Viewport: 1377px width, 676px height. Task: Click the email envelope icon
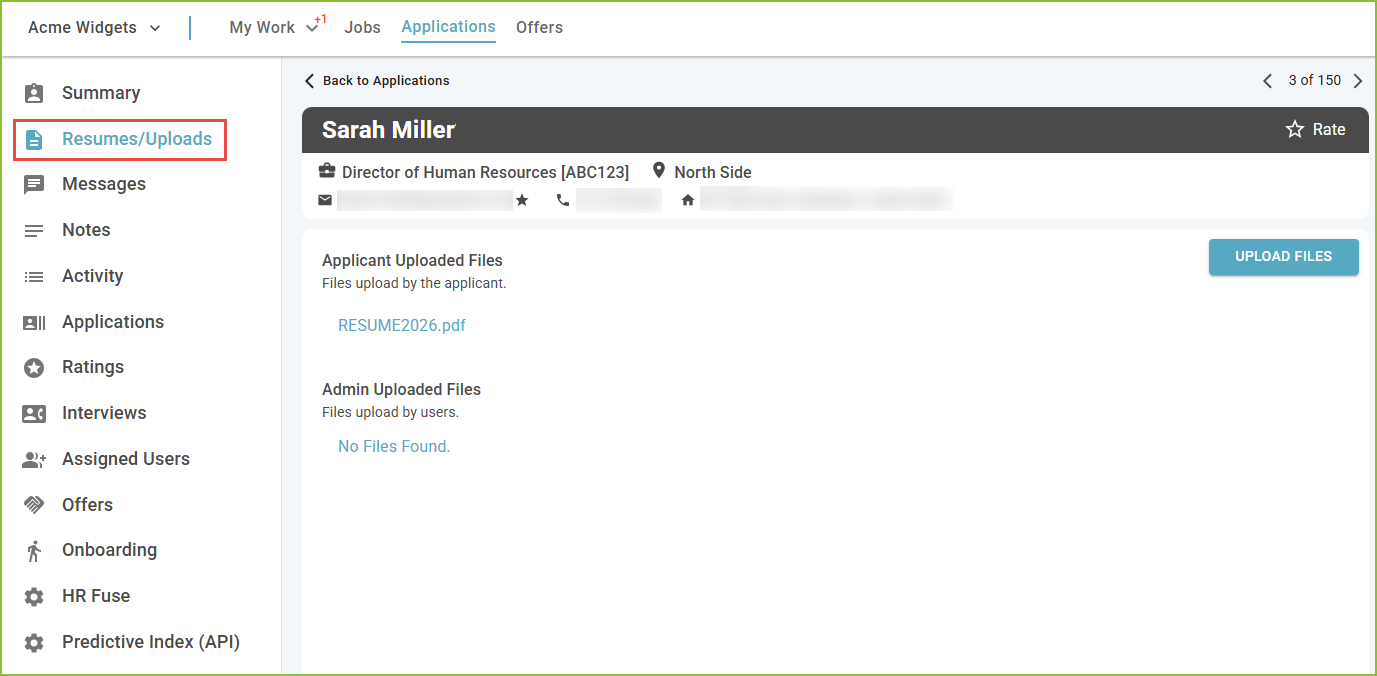pos(325,200)
